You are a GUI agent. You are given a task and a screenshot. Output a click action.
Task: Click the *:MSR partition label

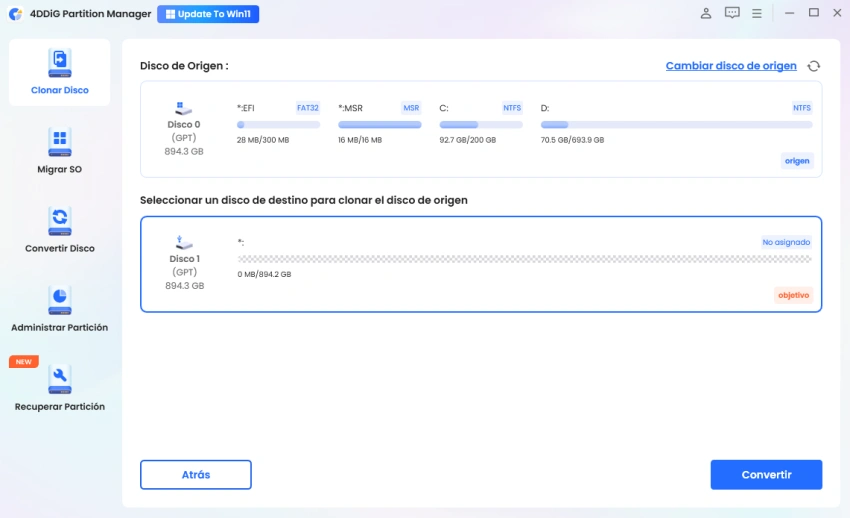coord(350,108)
